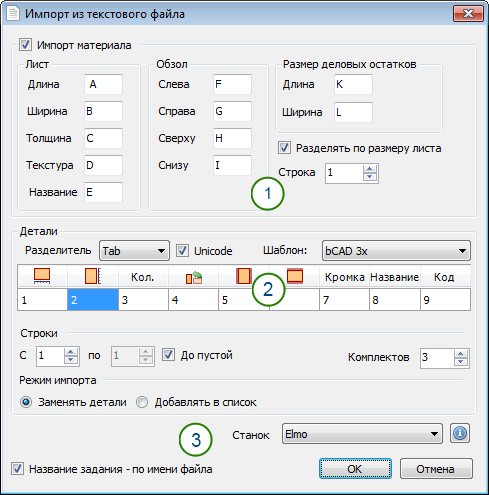This screenshot has width=489, height=495.
Task: Click the Код column header
Action: coord(445,277)
